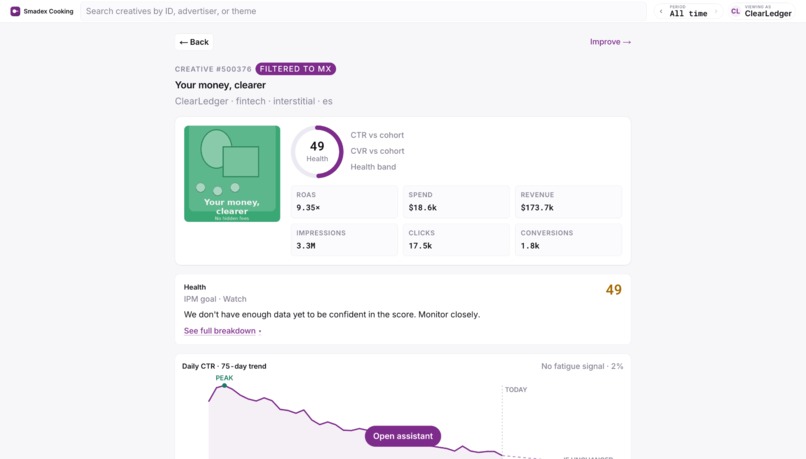The width and height of the screenshot is (806, 459).
Task: Open assistant using the purple button
Action: (402, 436)
